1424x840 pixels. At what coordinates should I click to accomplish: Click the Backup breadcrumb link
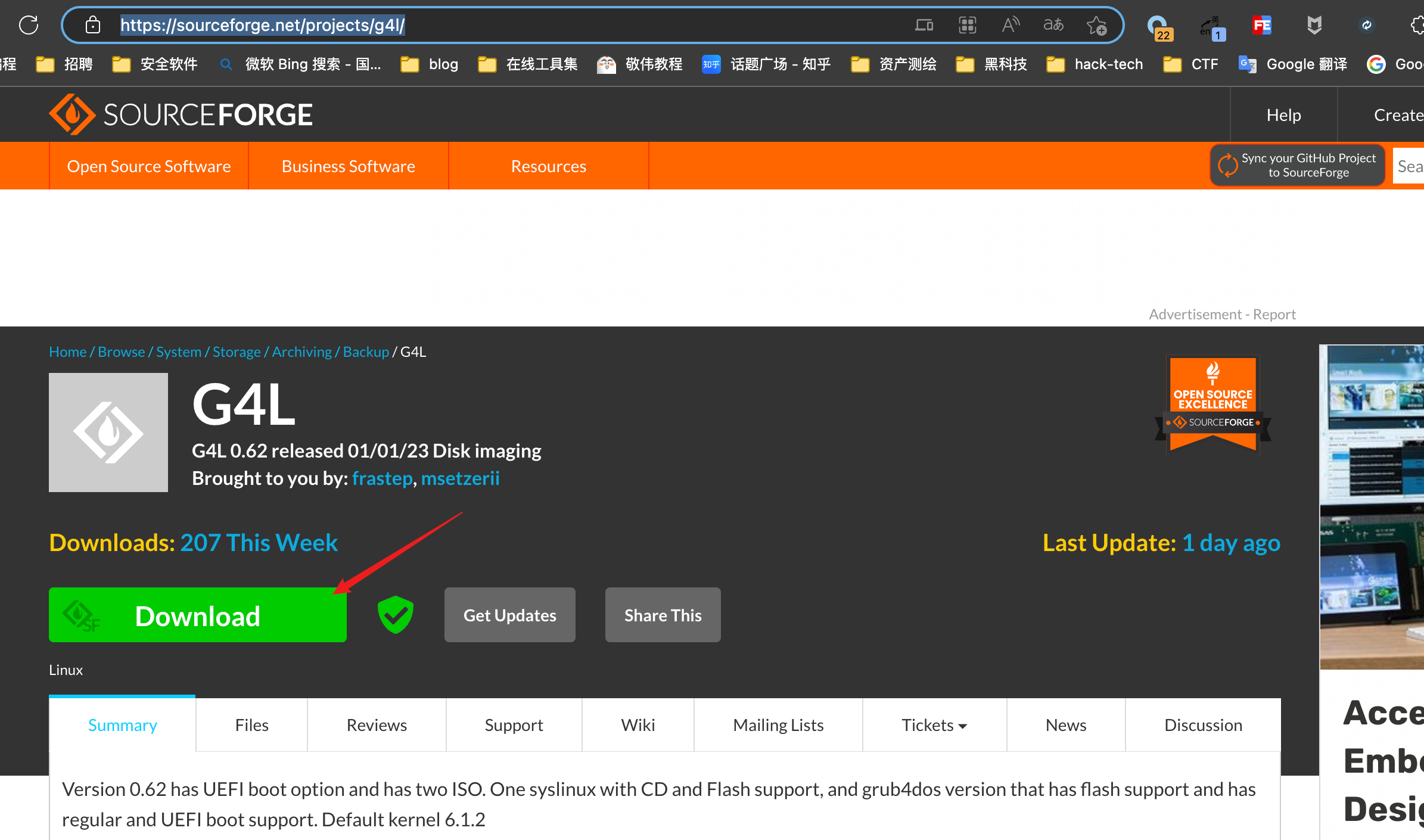click(x=365, y=352)
